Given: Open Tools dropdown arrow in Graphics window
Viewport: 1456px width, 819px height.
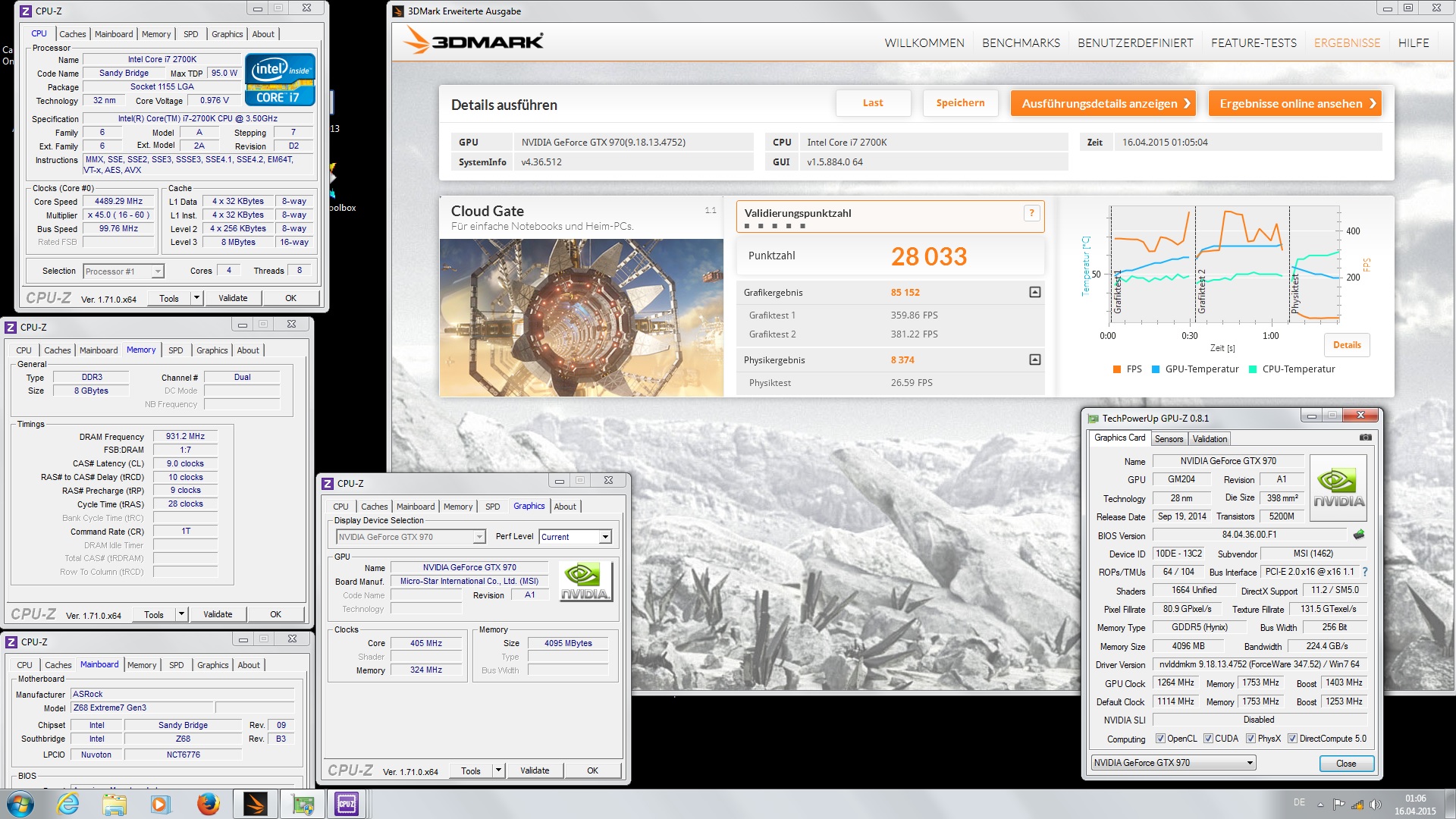Looking at the screenshot, I should click(x=498, y=770).
